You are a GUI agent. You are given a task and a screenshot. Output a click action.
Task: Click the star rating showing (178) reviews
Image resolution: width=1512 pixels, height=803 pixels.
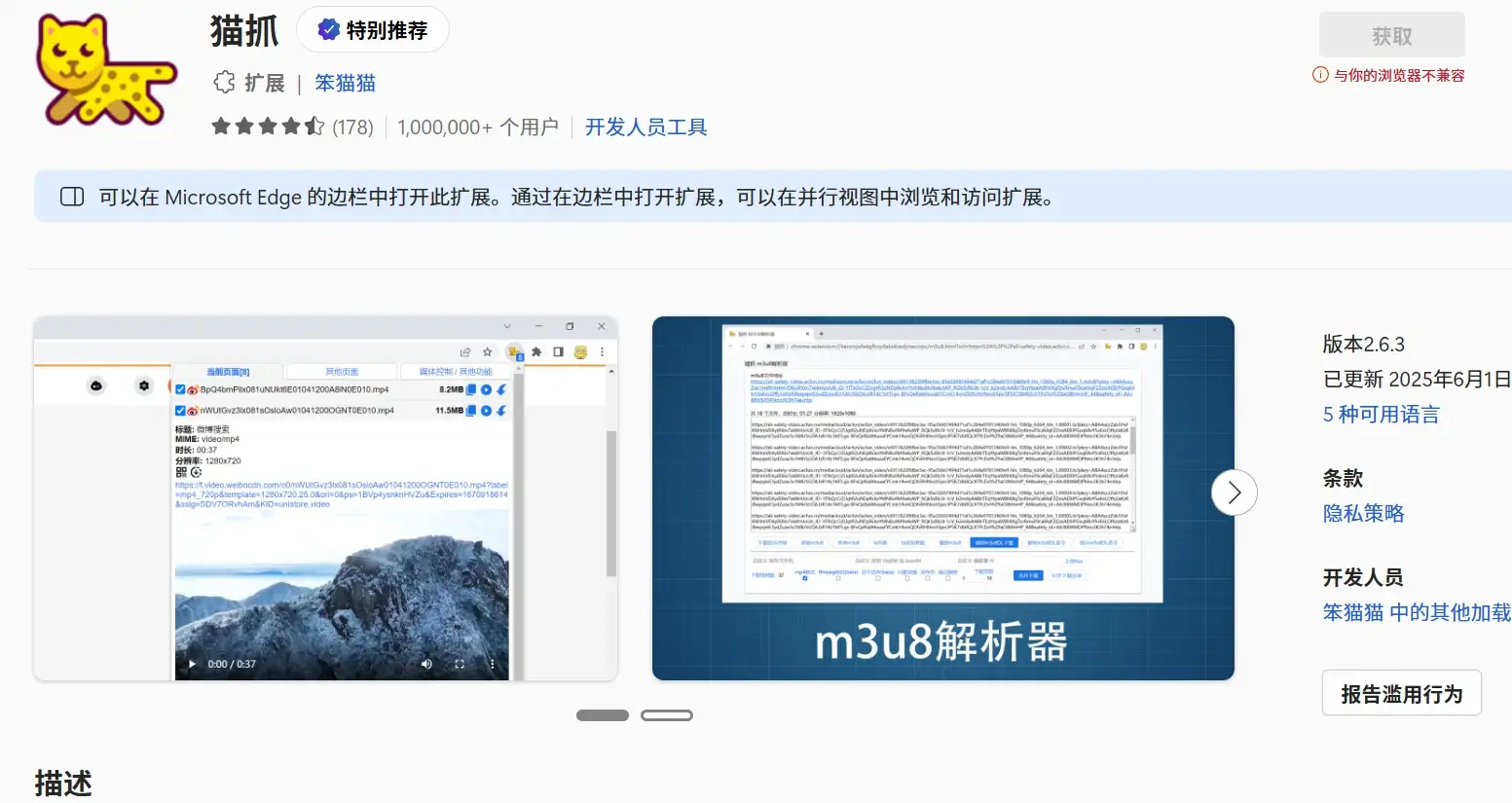[x=292, y=127]
